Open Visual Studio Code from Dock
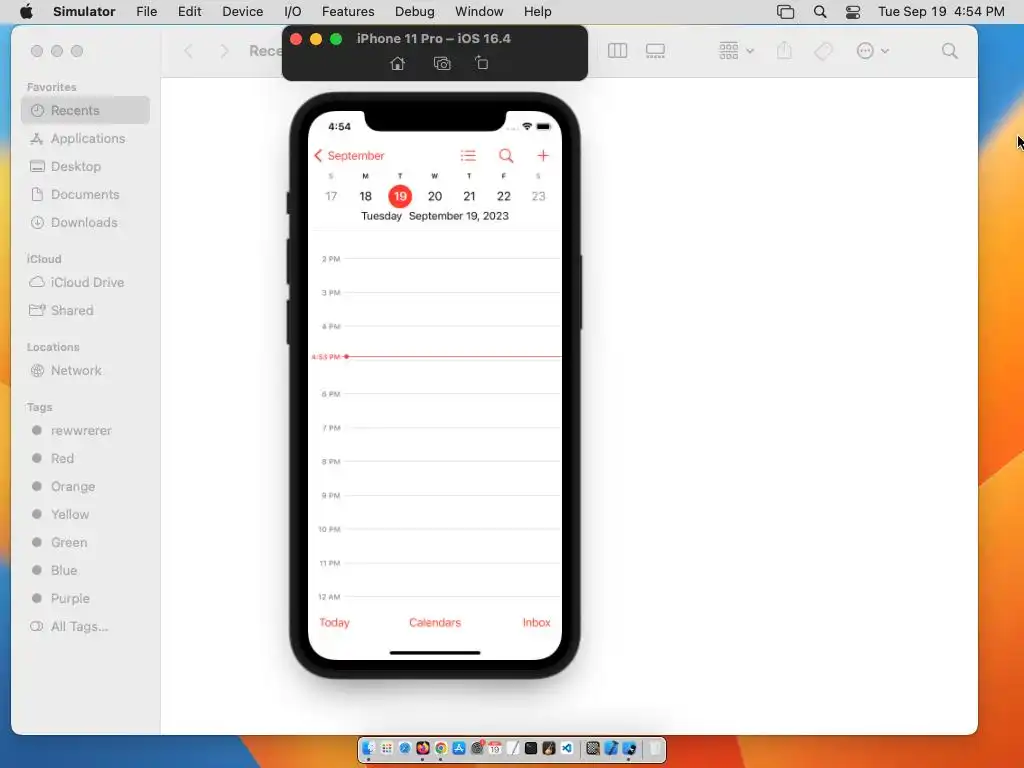Viewport: 1024px width, 768px height. click(x=567, y=748)
